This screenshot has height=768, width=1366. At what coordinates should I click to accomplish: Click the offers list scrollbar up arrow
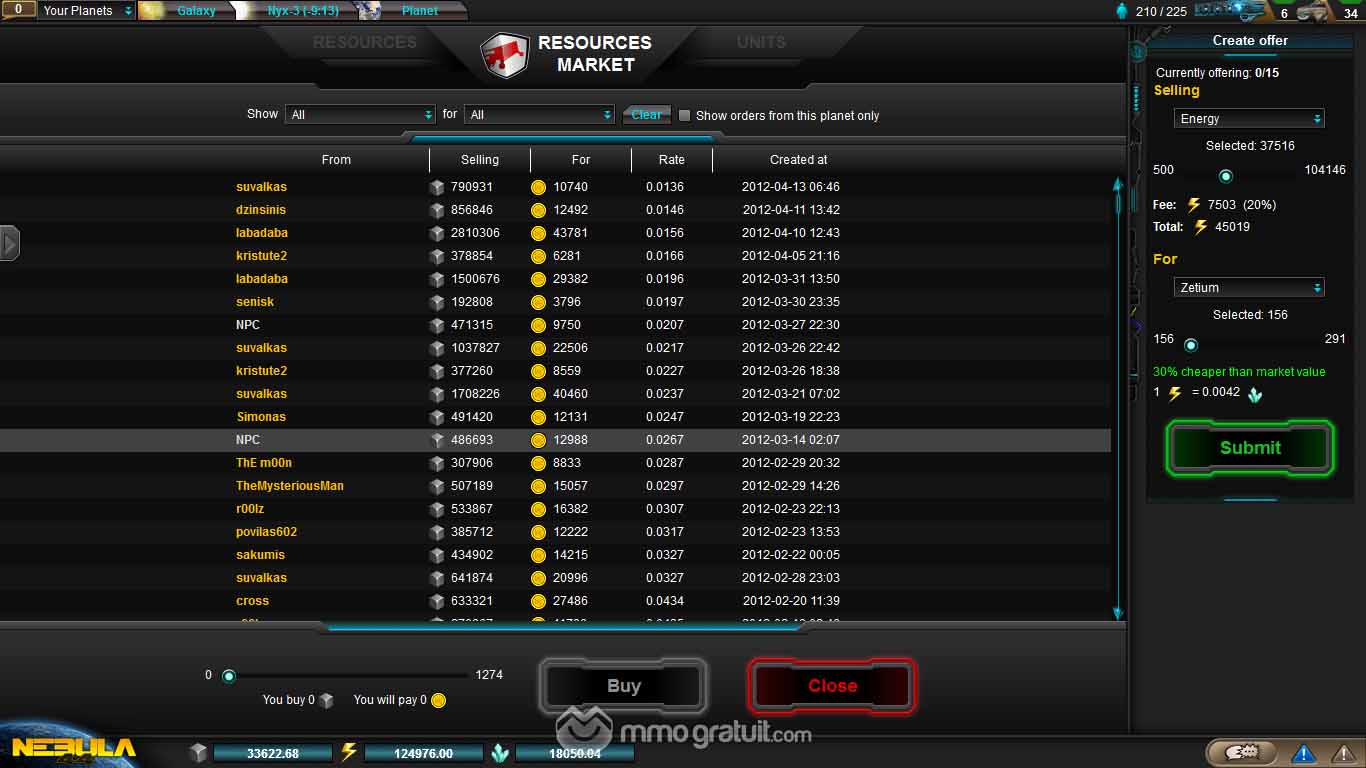[1118, 185]
